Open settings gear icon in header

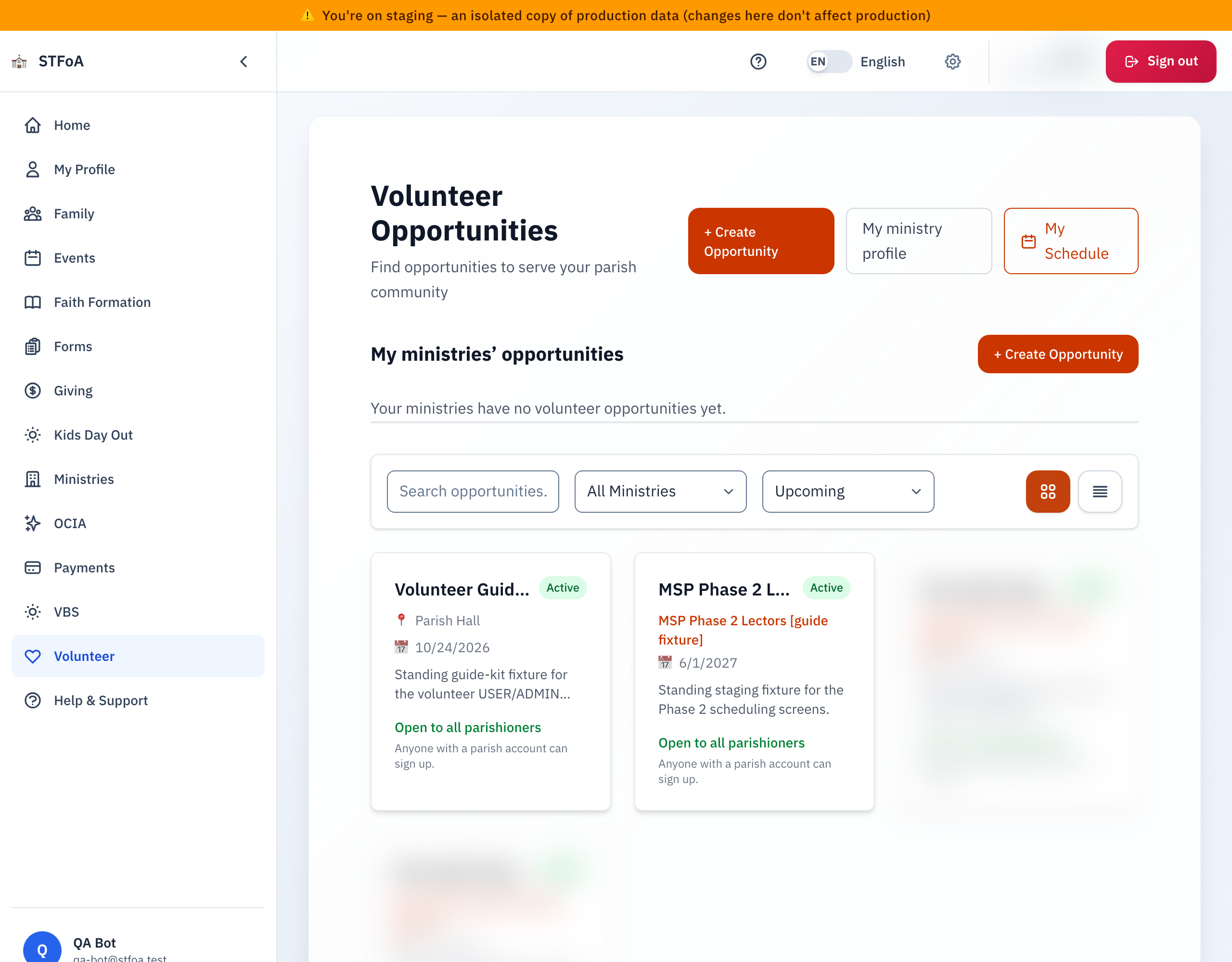tap(953, 62)
